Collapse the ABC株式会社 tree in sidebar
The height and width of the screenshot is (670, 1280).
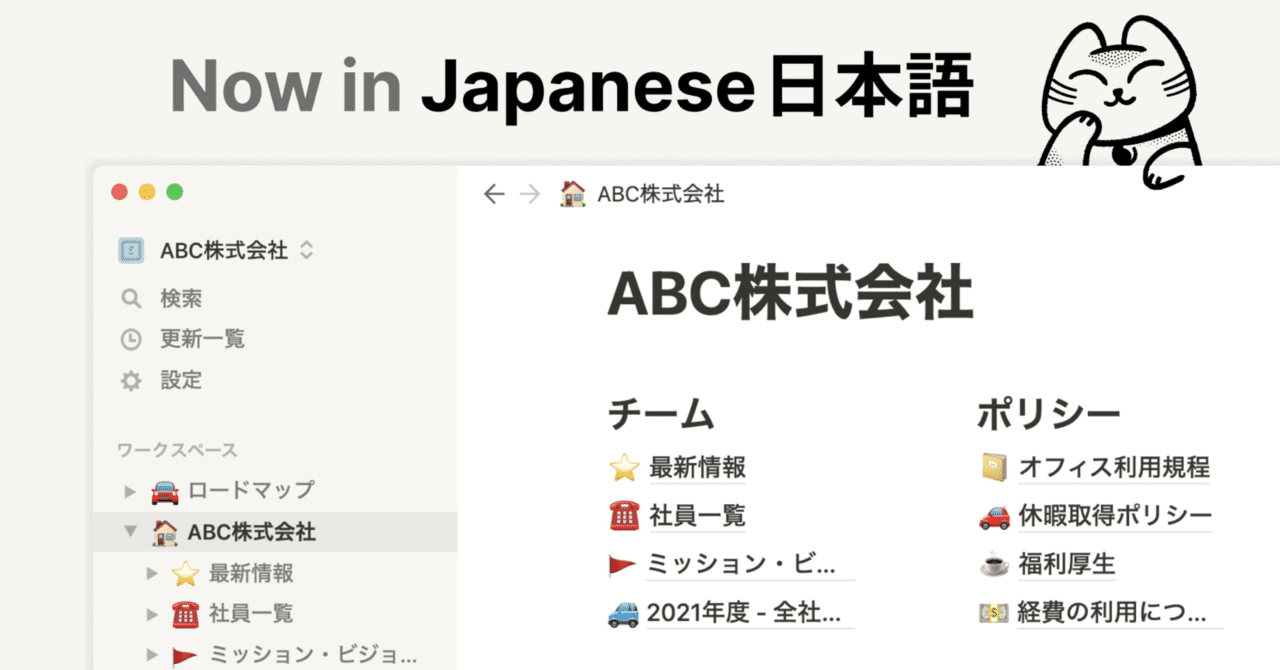click(x=129, y=532)
